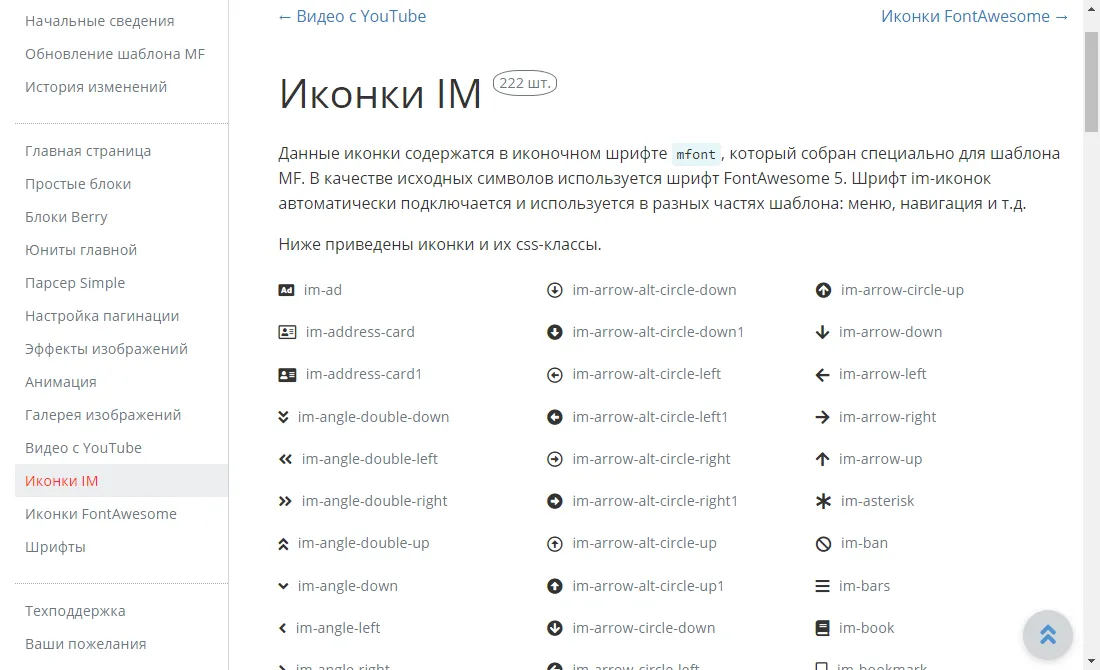The image size is (1100, 670).
Task: Select Техподдержка in the sidebar
Action: tap(74, 610)
